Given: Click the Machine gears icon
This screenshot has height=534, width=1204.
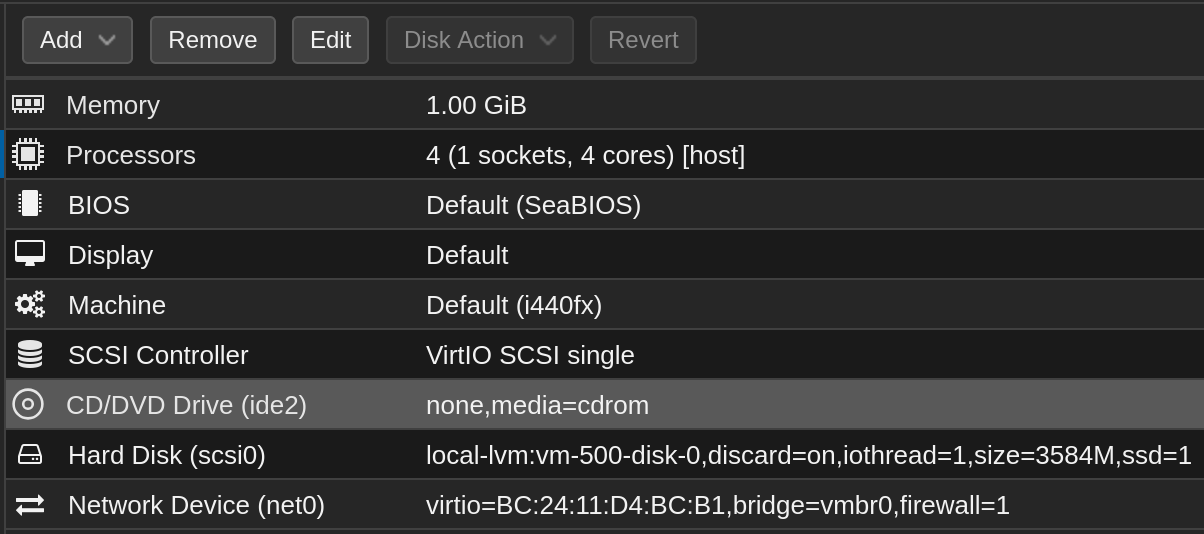Looking at the screenshot, I should click(x=30, y=304).
